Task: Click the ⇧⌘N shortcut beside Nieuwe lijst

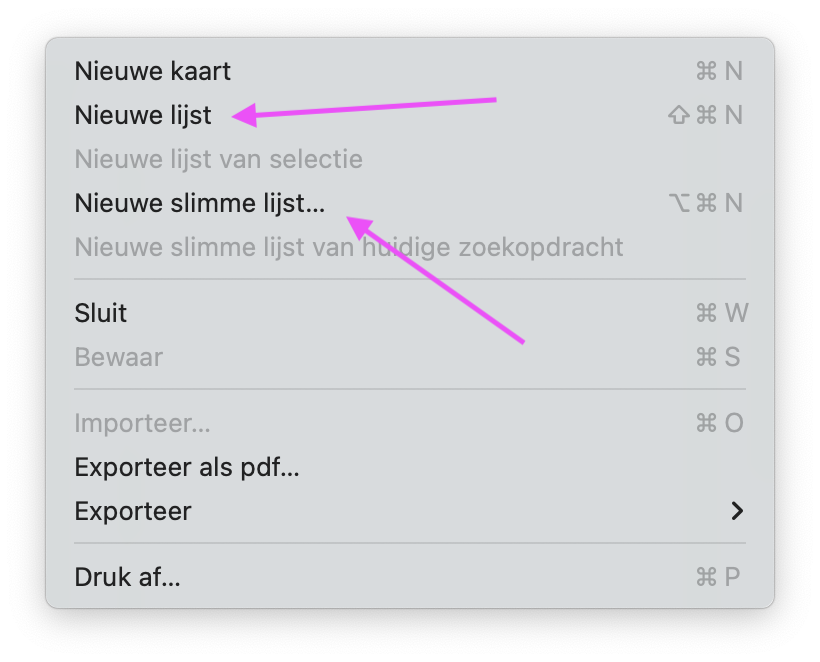Action: (x=705, y=115)
